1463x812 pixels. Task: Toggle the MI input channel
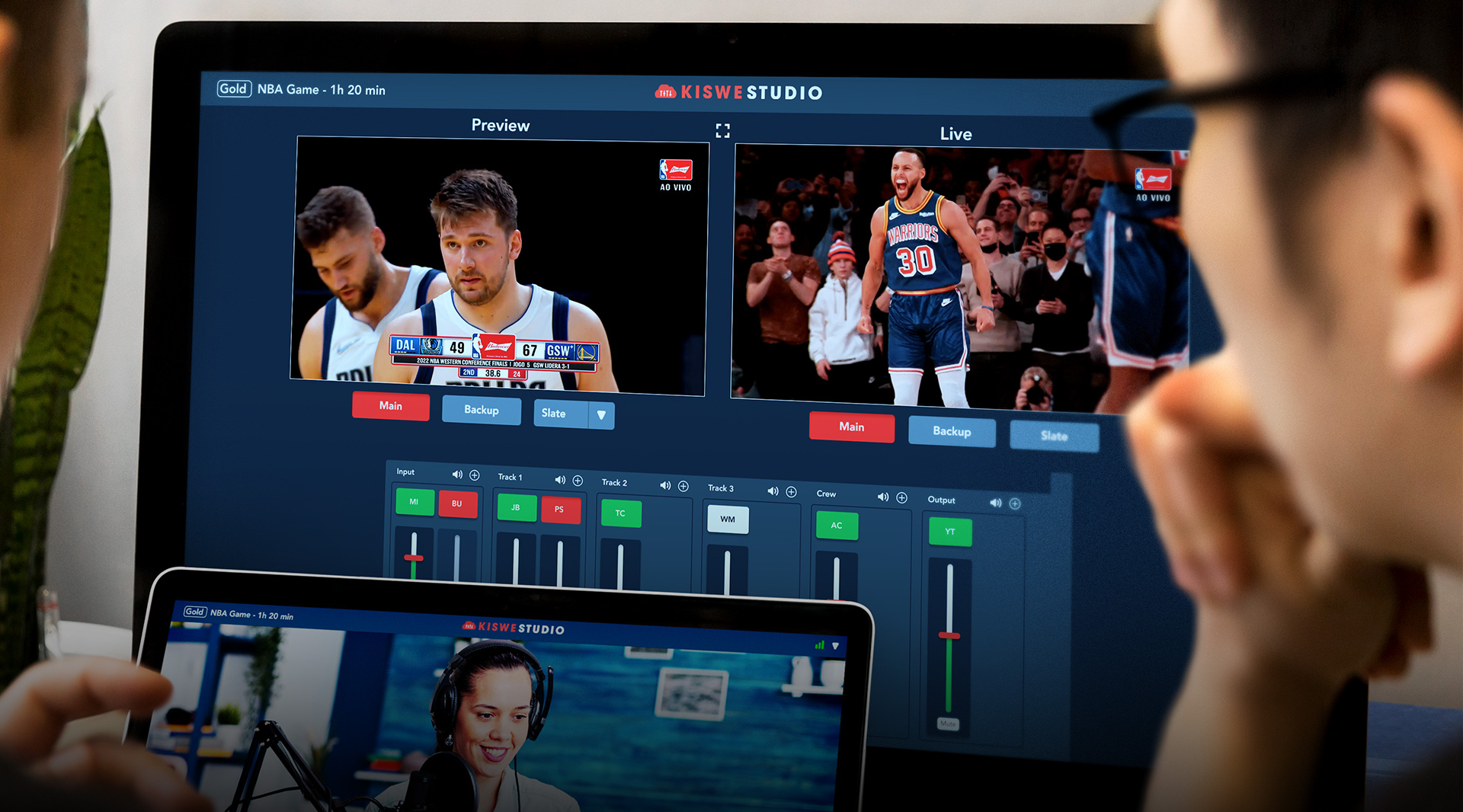(415, 501)
